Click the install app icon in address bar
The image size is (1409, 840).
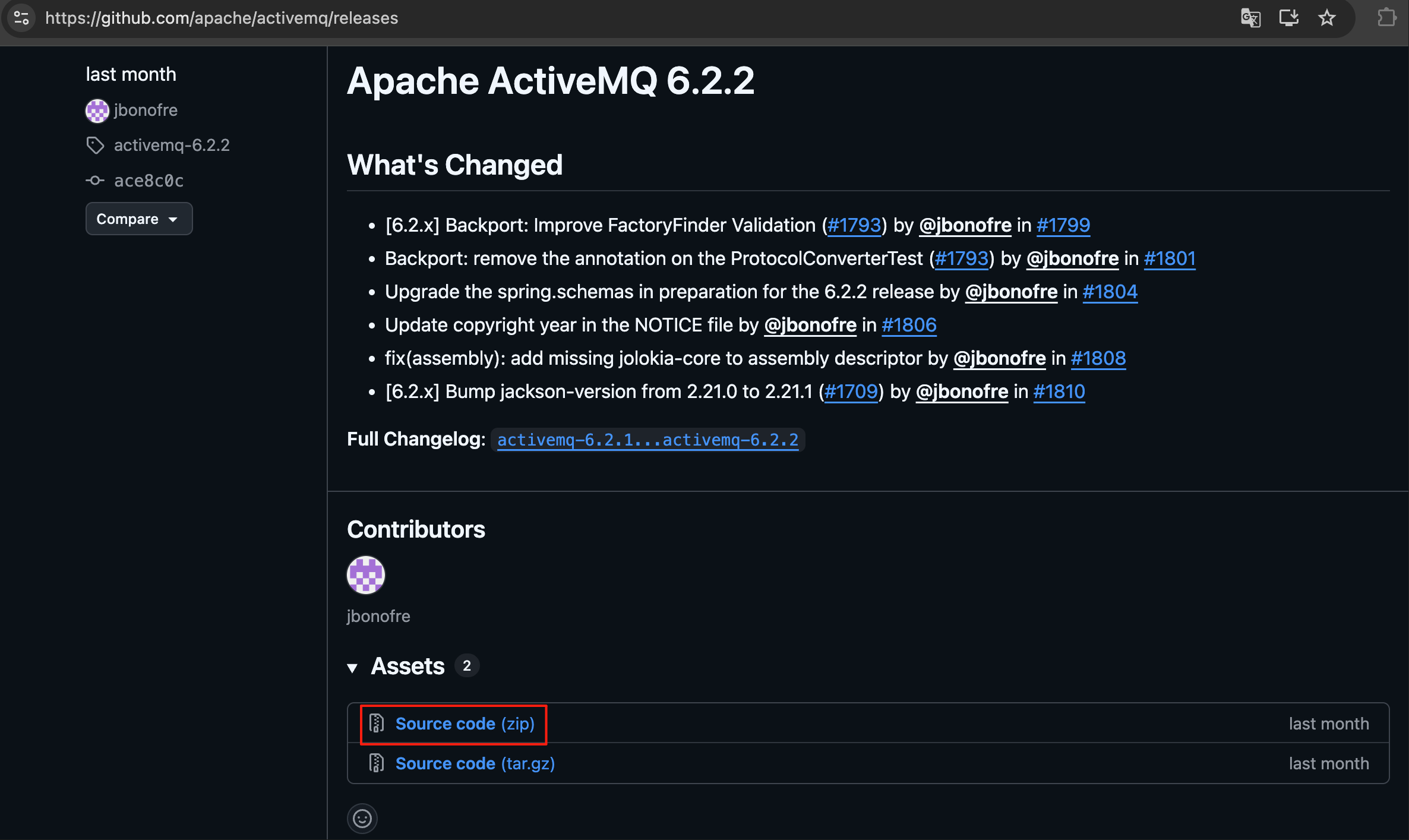point(1288,18)
